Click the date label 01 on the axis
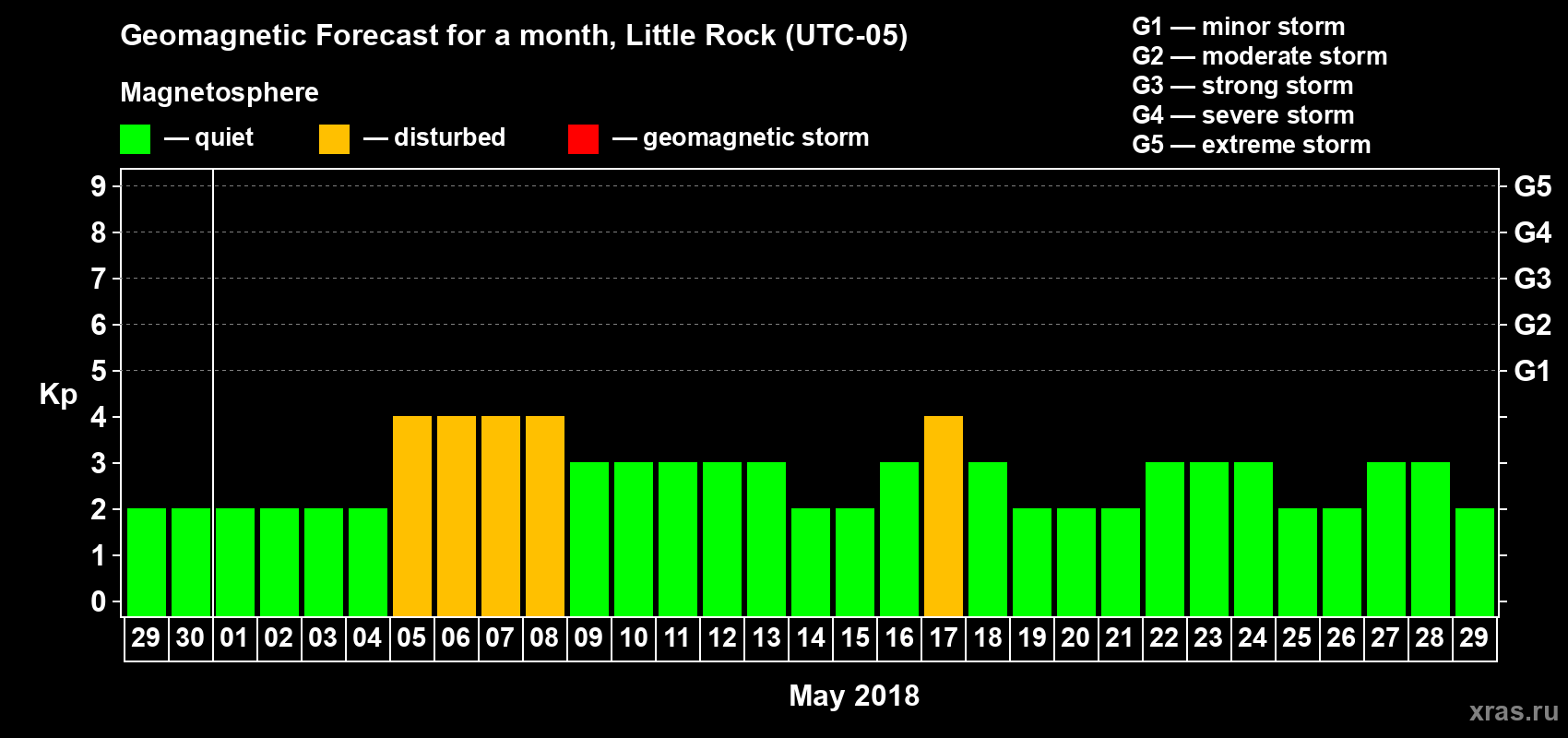The image size is (1568, 738). [x=234, y=638]
